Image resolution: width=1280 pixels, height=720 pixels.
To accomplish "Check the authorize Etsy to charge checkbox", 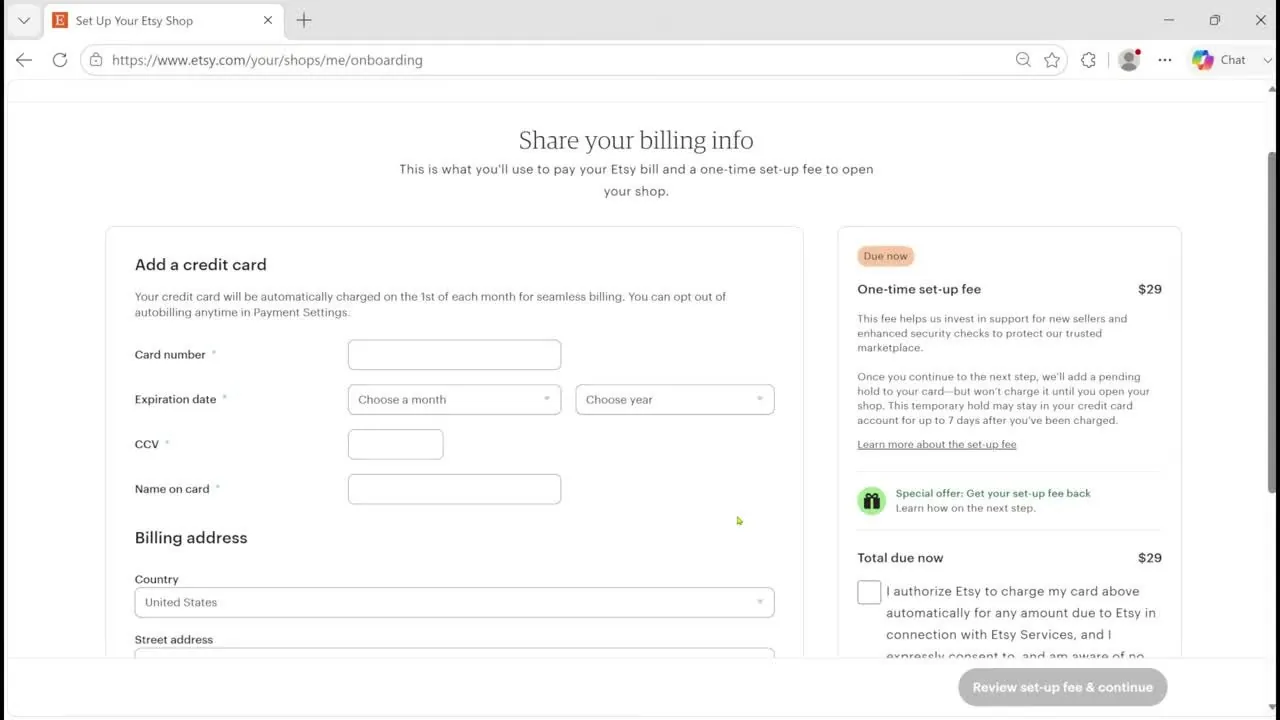I will pos(869,592).
